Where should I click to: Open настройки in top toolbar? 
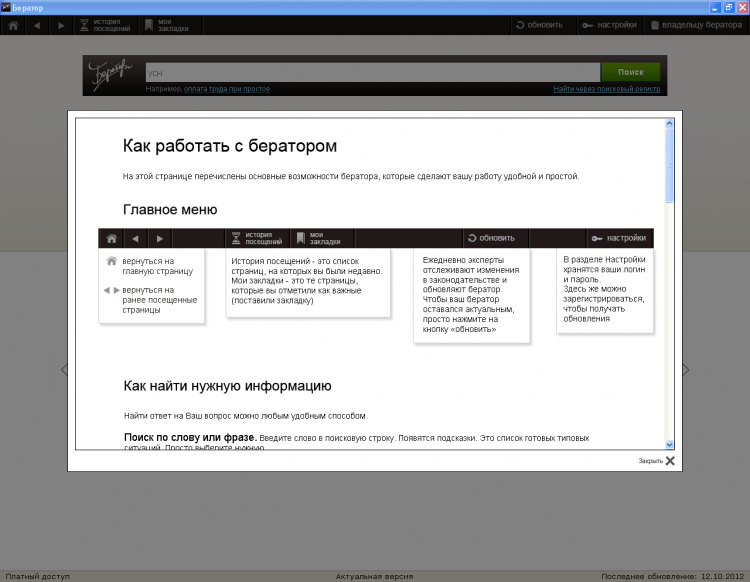tap(609, 25)
